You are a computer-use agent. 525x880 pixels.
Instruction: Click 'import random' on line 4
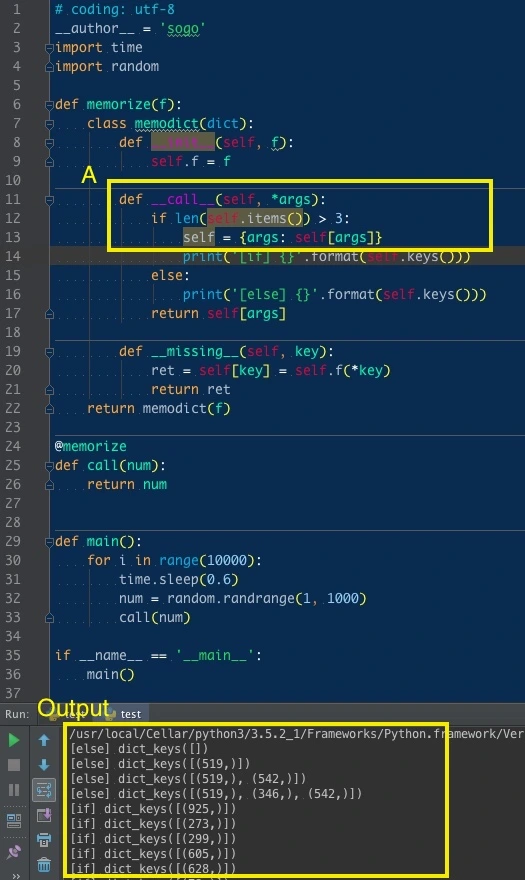click(x=107, y=66)
